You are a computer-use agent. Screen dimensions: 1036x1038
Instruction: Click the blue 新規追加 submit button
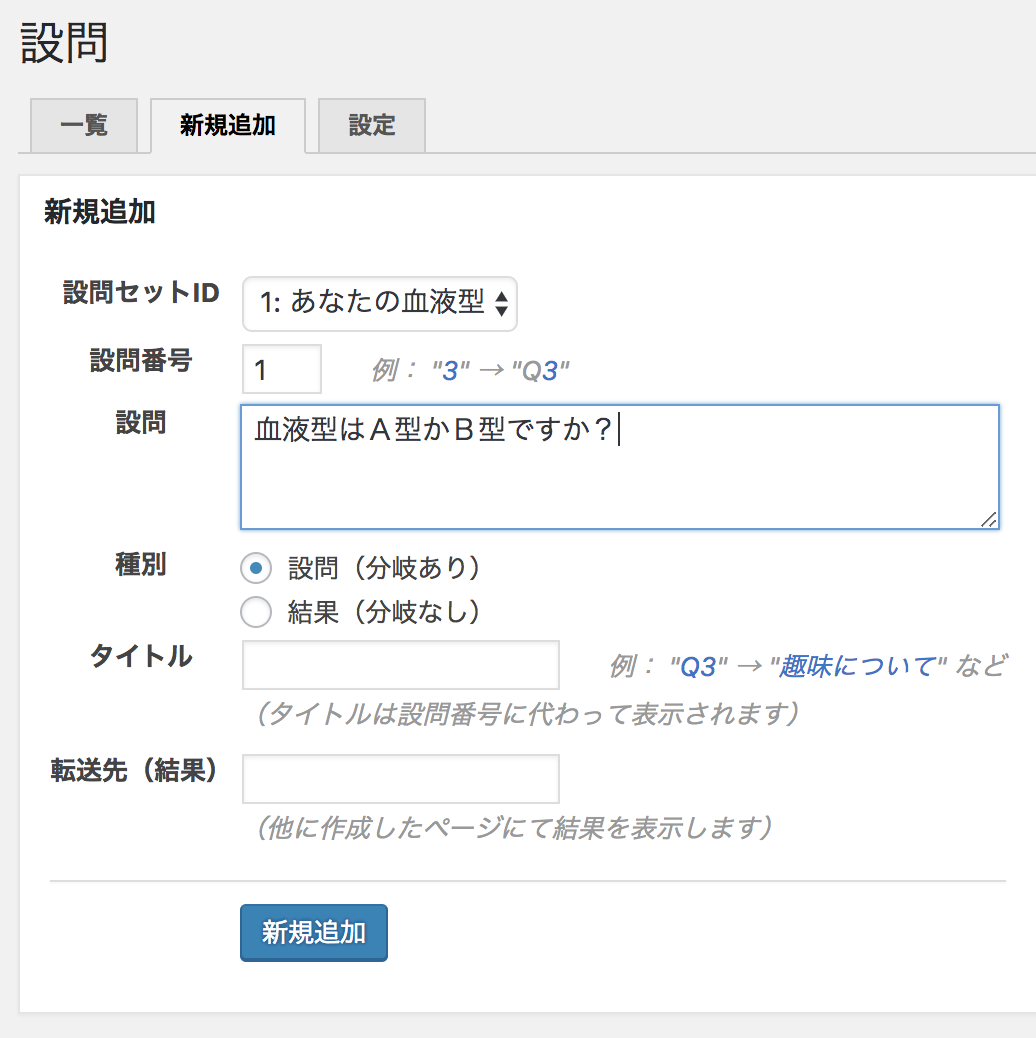313,933
